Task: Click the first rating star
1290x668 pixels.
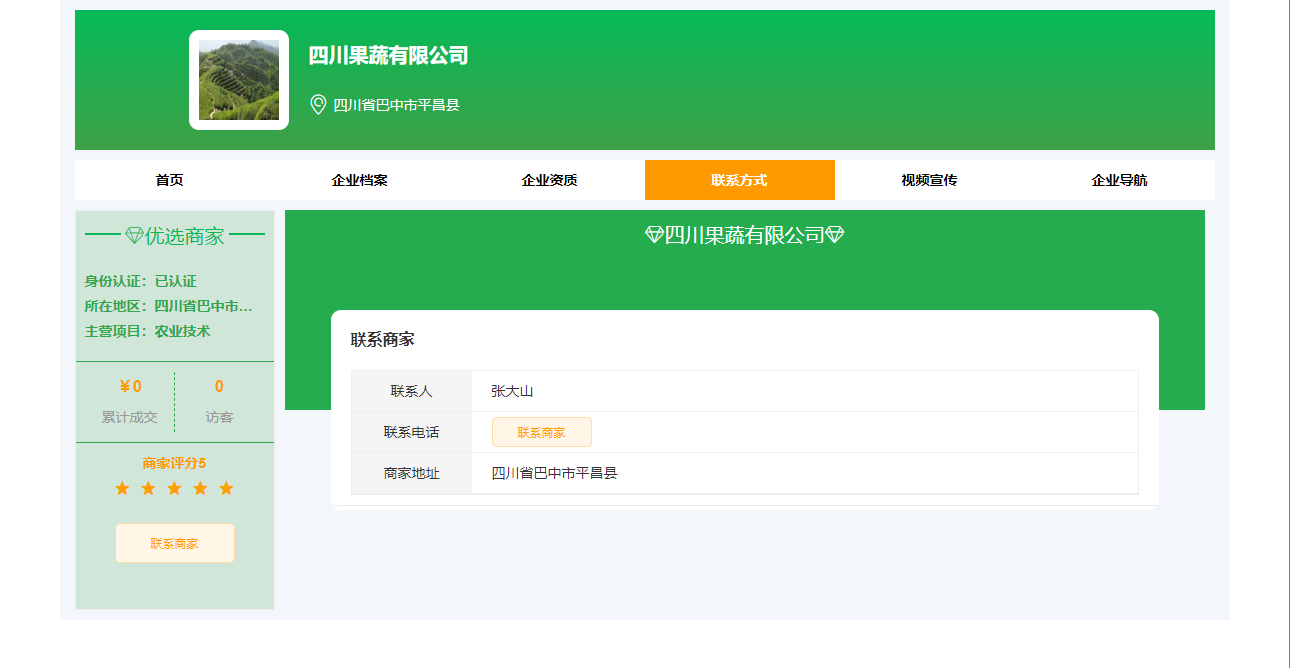Action: click(x=122, y=488)
